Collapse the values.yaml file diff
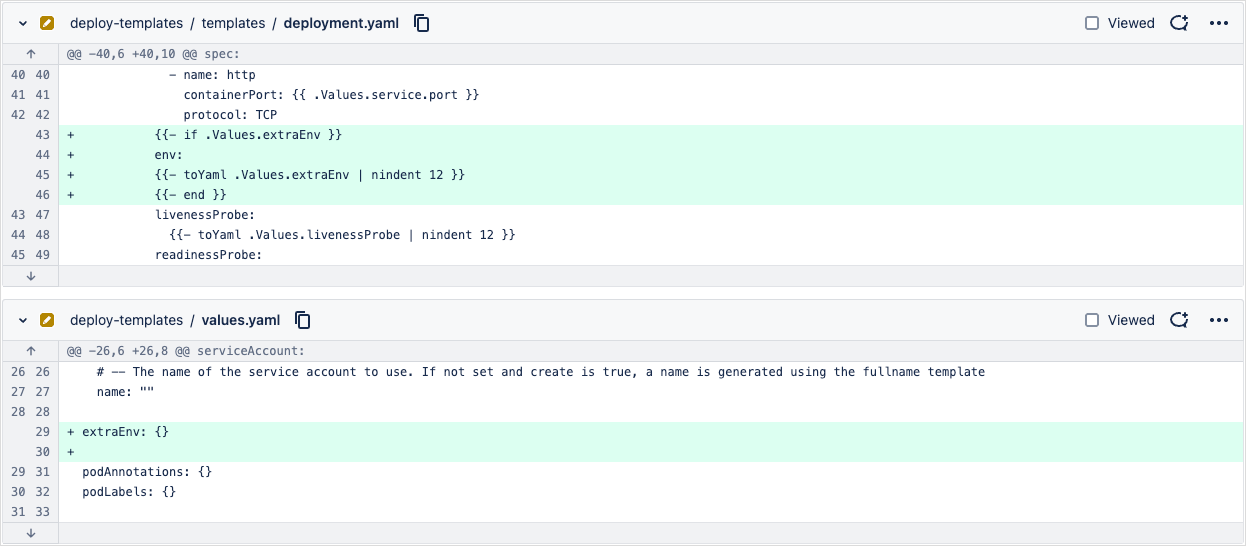 (x=22, y=320)
